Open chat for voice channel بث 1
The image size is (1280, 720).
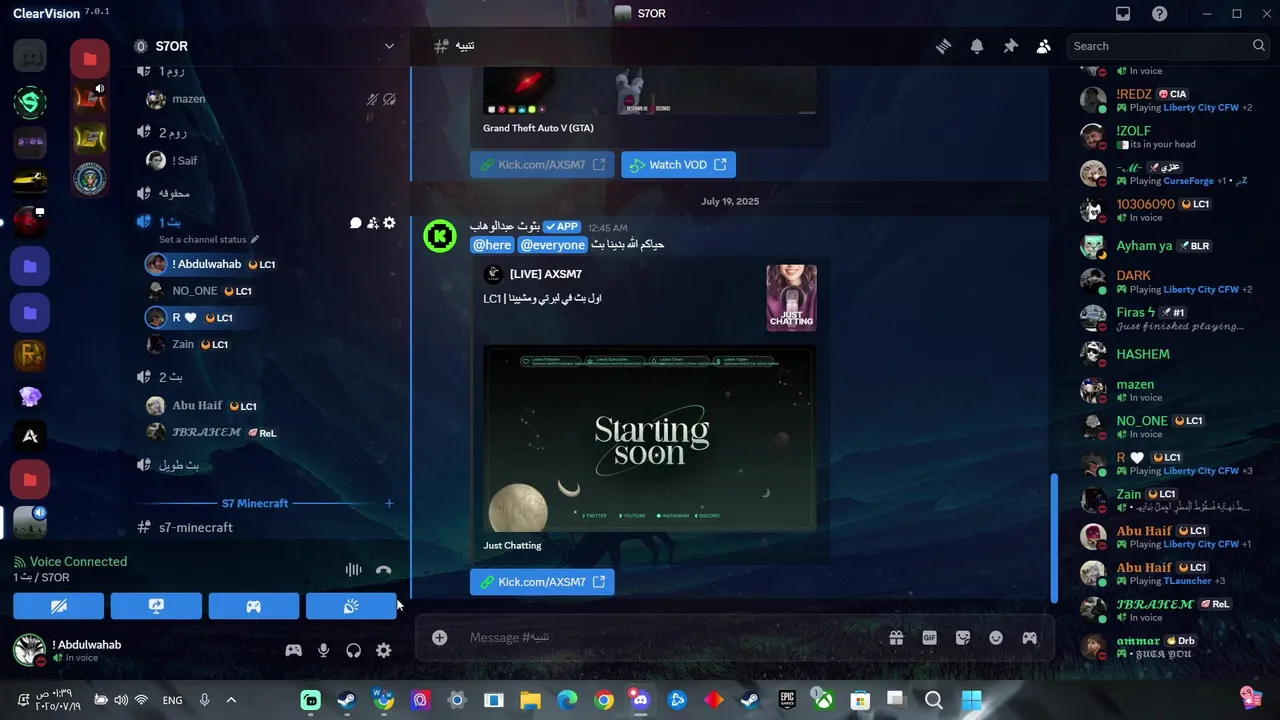point(355,223)
